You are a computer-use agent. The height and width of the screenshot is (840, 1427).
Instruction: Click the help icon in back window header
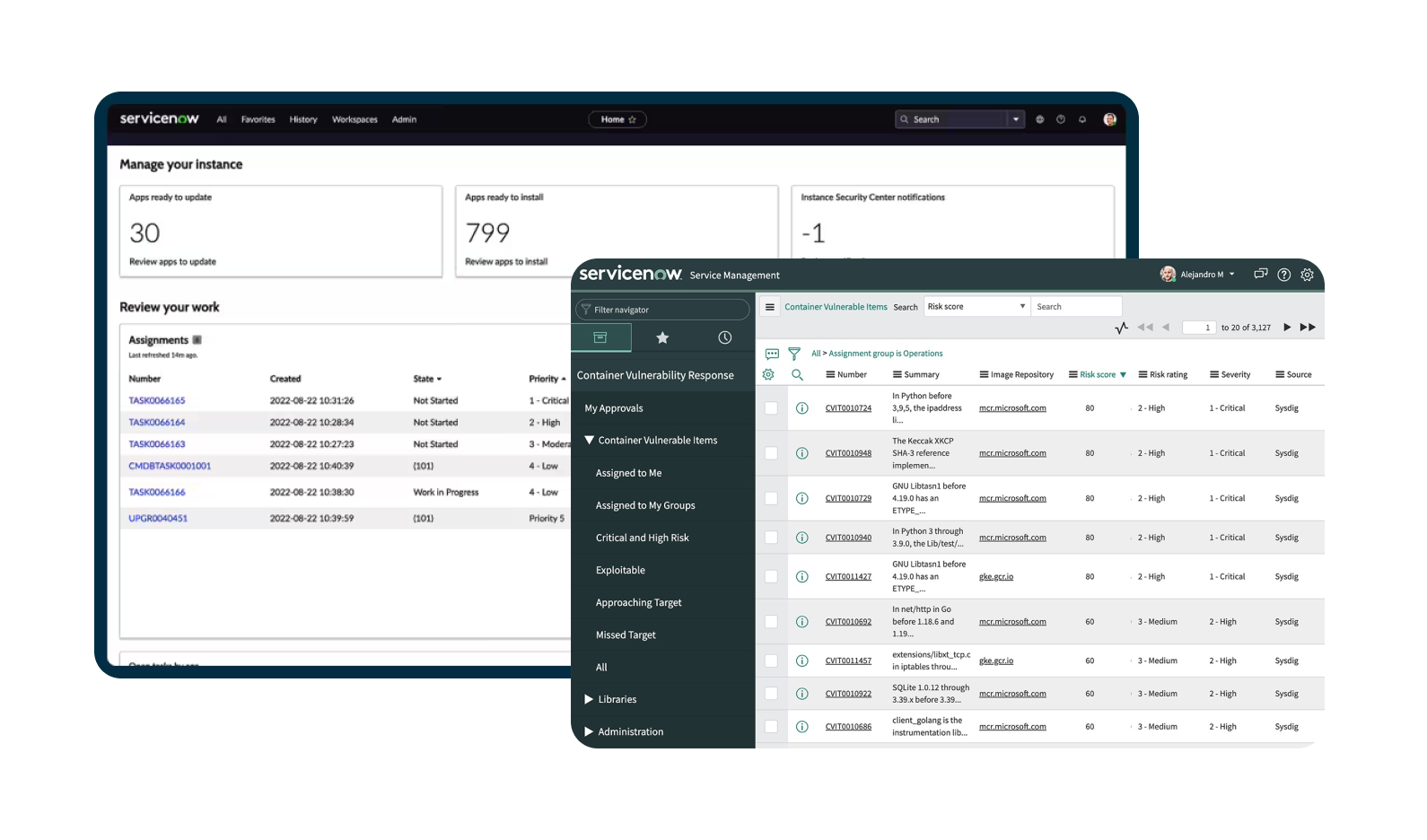tap(1061, 119)
